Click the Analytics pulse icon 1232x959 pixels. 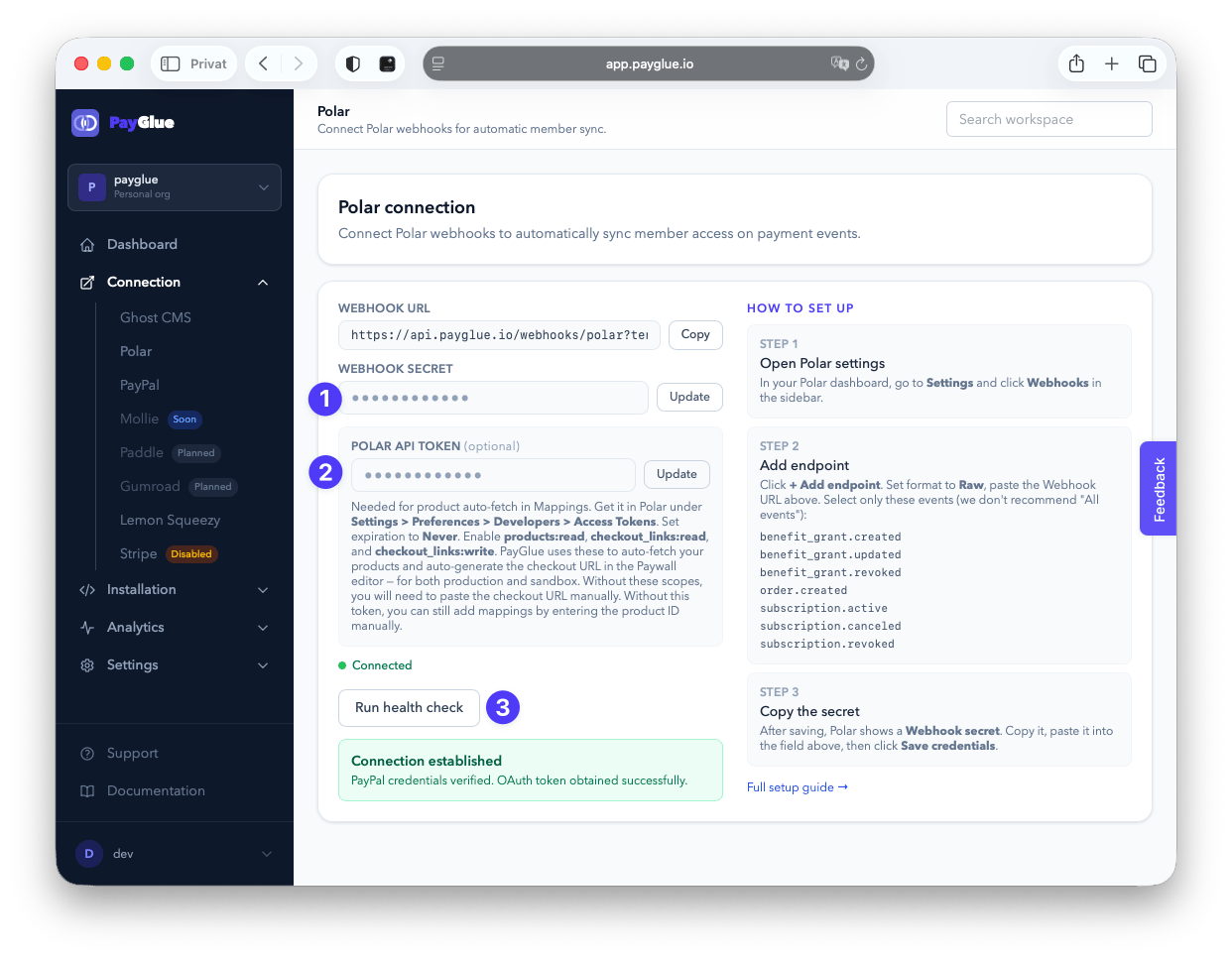87,628
